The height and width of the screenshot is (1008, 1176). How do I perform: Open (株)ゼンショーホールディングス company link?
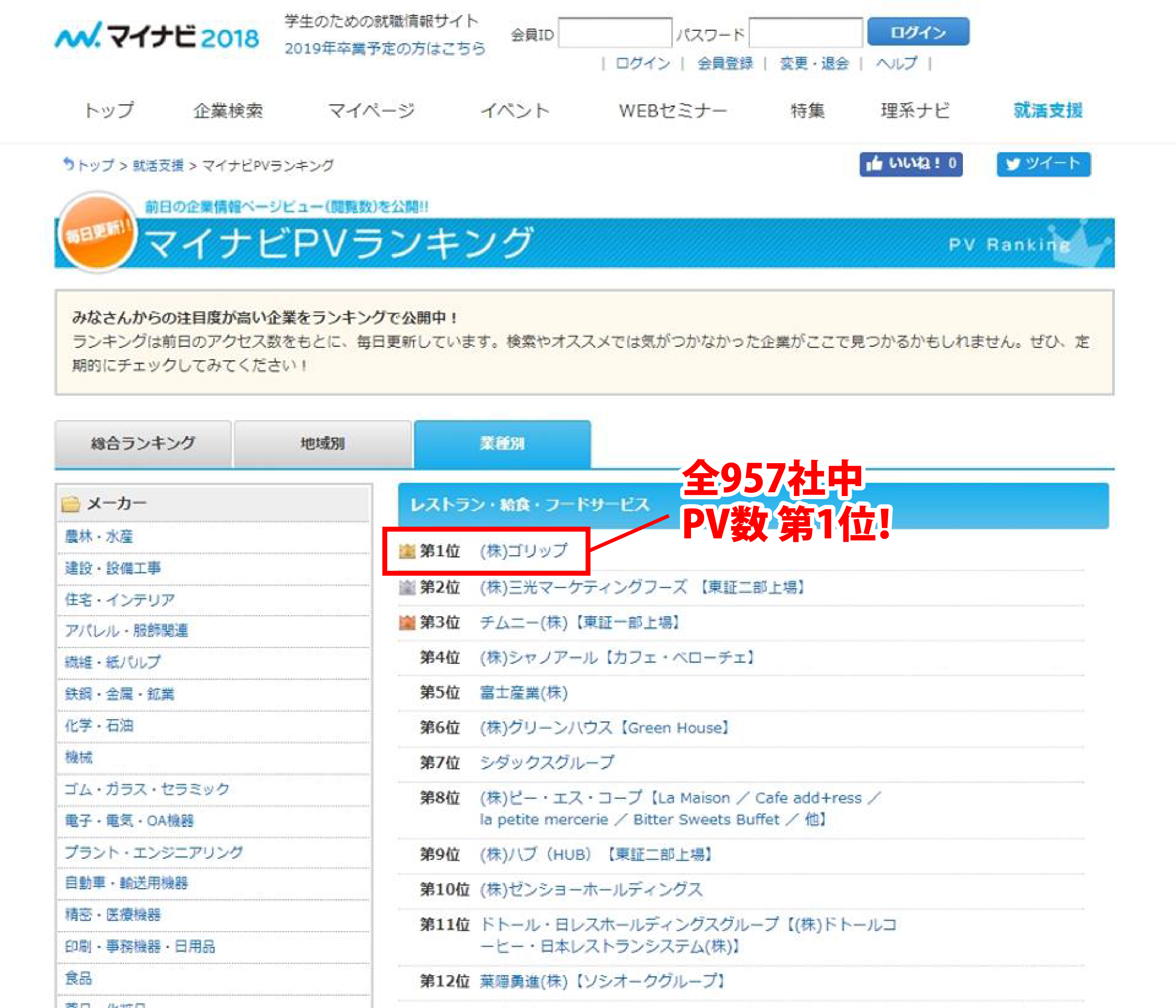click(x=591, y=889)
